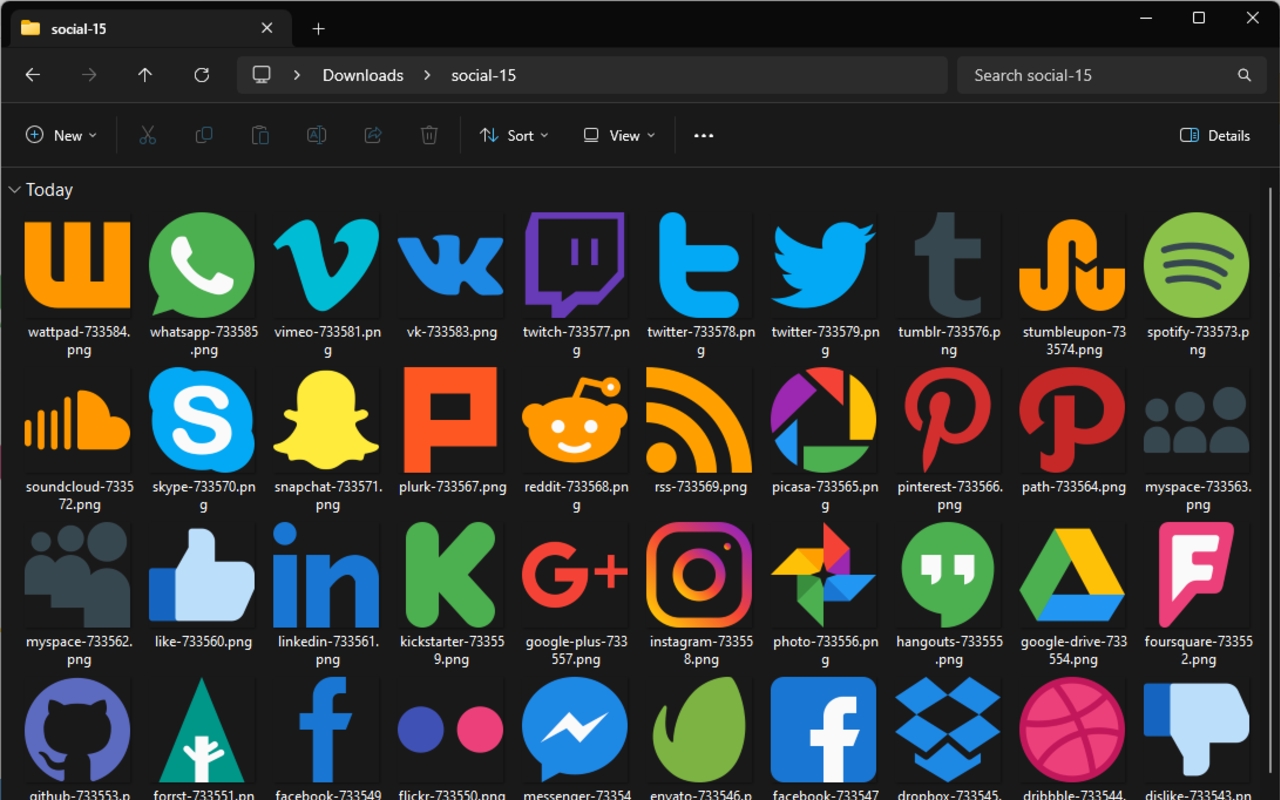Select the Rename icon
This screenshot has width=1280, height=800.
[316, 134]
